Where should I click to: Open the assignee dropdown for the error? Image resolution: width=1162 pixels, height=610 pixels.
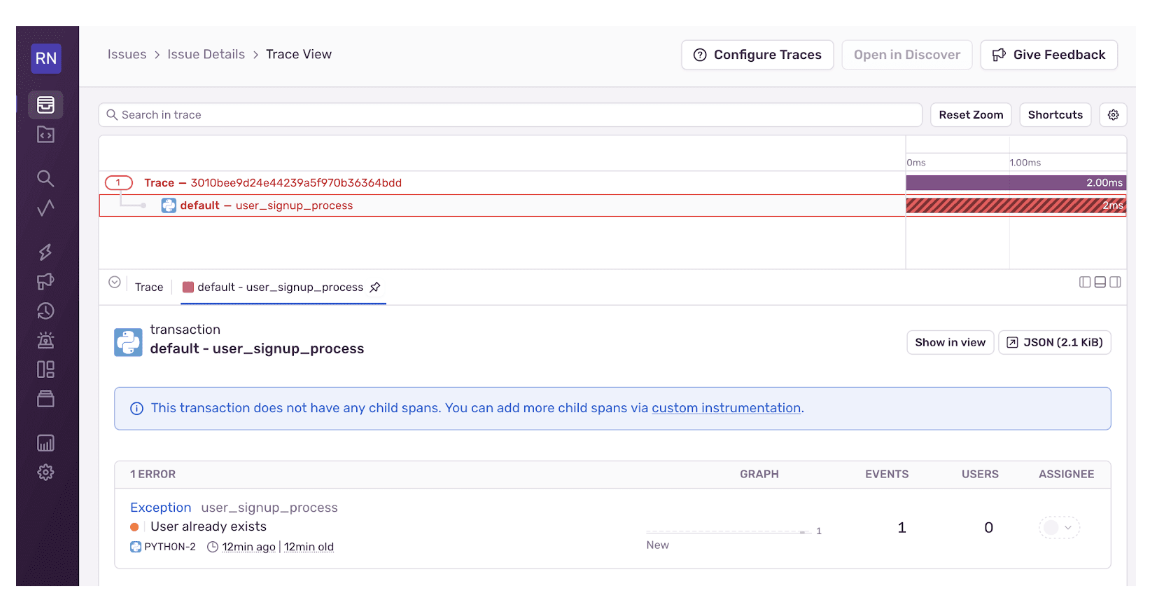tap(1059, 525)
